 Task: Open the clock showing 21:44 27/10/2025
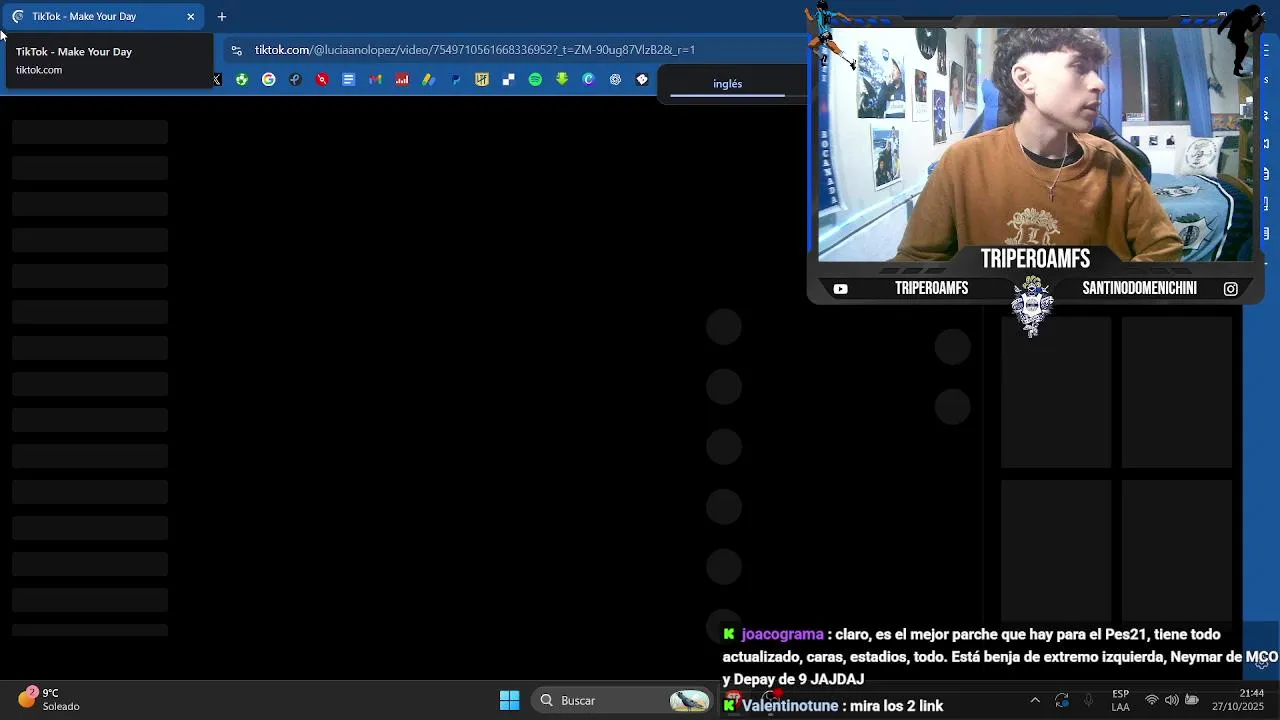coord(1238,700)
